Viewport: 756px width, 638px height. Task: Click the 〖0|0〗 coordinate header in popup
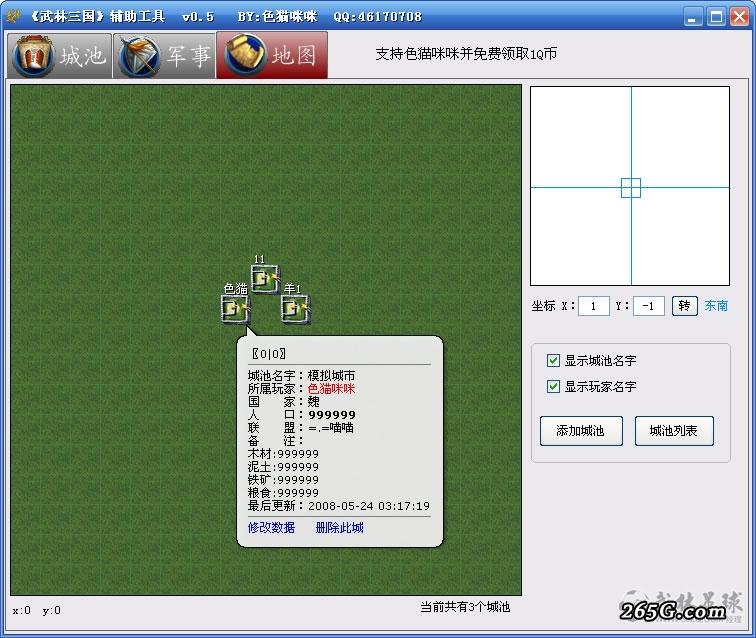[269, 353]
